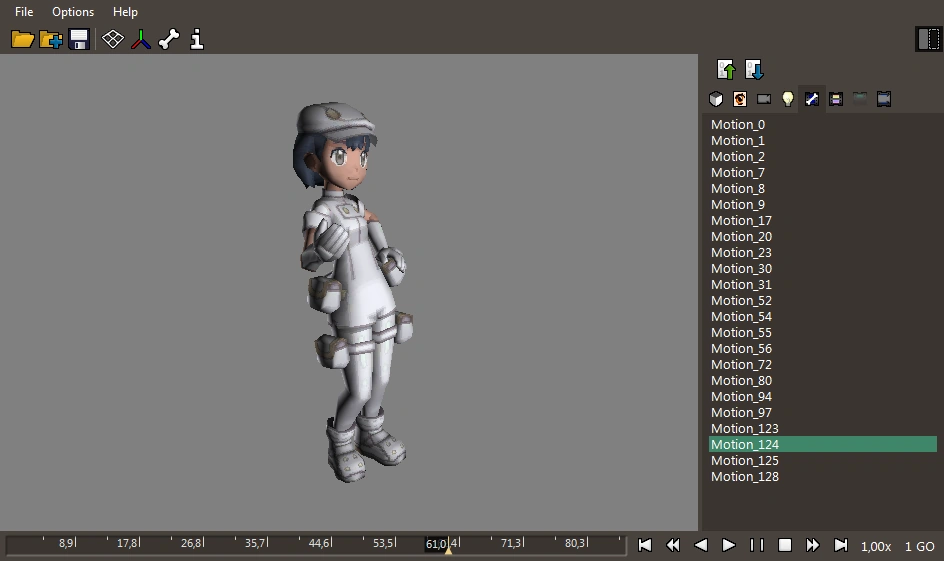
Task: Toggle the grid display button
Action: 113,39
